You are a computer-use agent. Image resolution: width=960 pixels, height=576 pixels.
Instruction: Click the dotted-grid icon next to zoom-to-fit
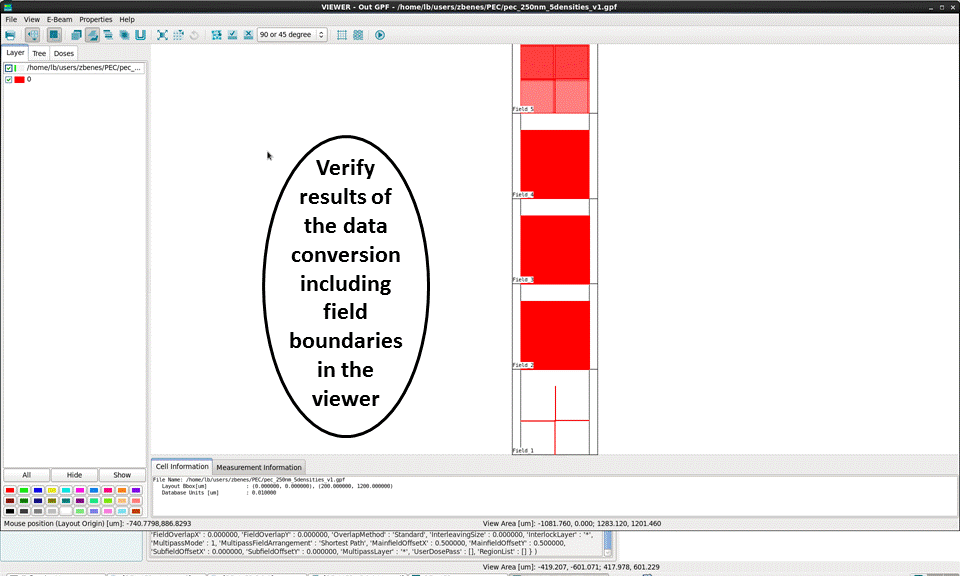tap(178, 35)
